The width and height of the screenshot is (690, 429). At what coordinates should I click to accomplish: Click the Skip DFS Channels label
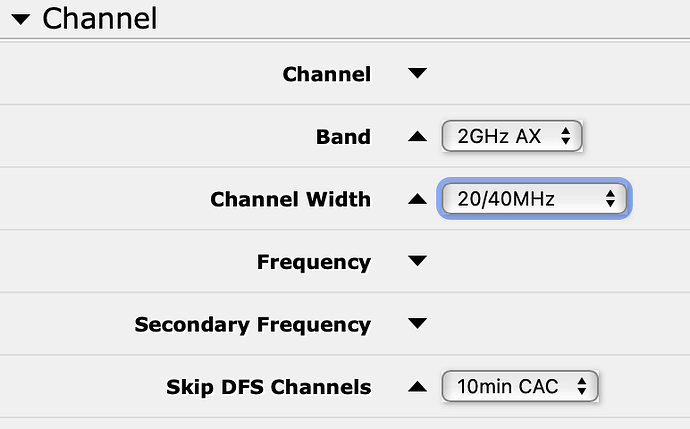pyautogui.click(x=268, y=386)
